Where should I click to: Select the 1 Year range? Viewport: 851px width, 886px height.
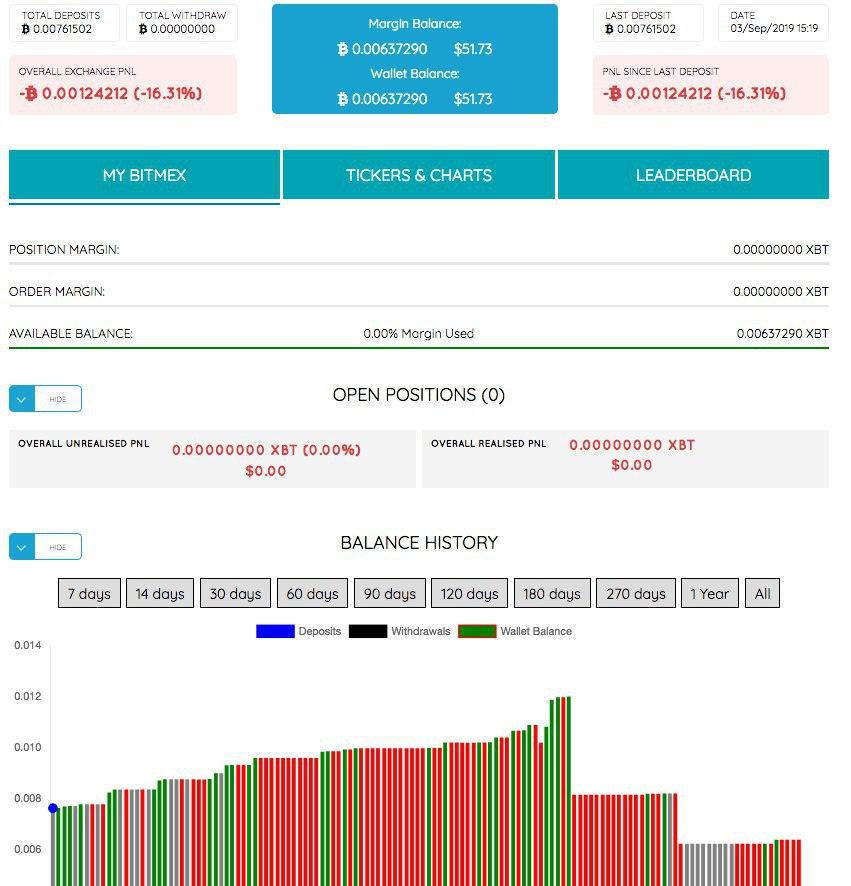coord(710,593)
